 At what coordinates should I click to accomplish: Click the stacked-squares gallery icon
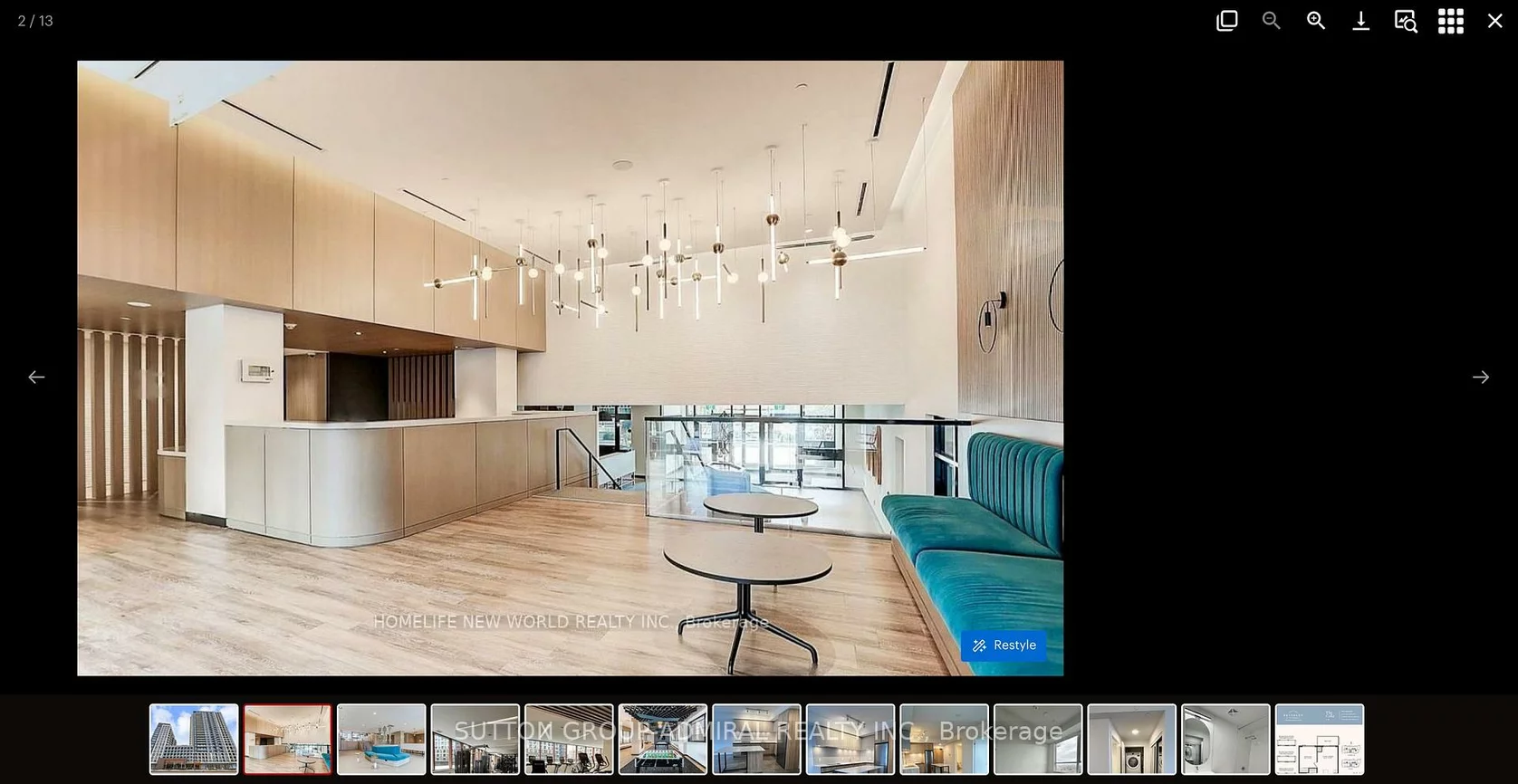tap(1226, 21)
